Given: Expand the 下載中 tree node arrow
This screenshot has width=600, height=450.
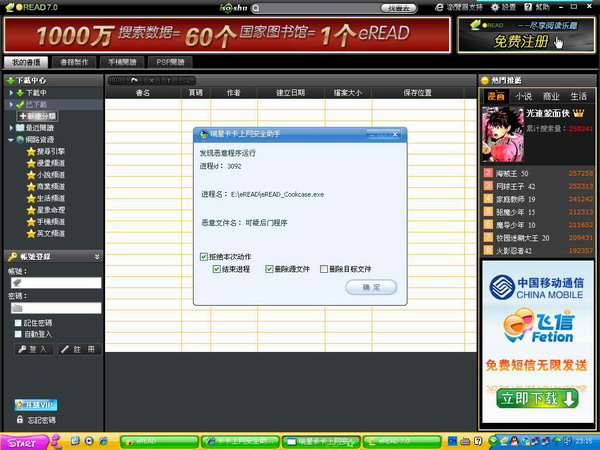Looking at the screenshot, I should click(x=11, y=93).
